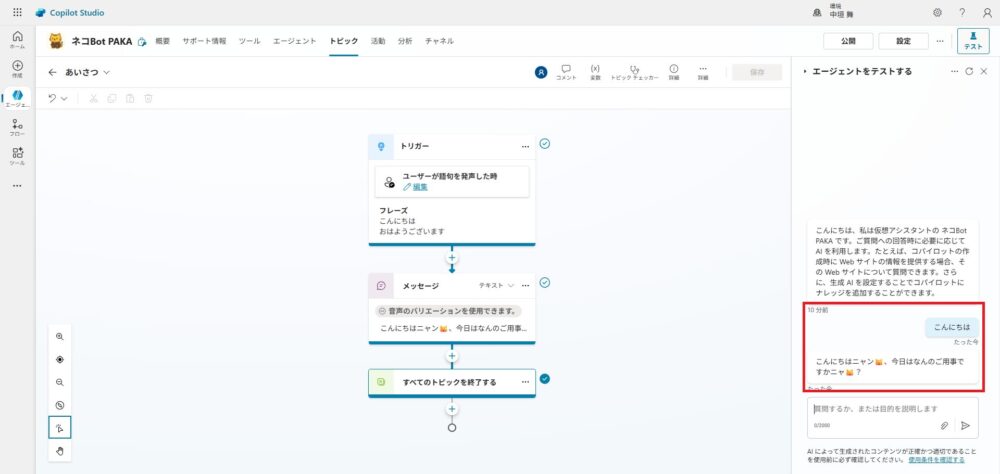
Task: Go back using the arrow beside あいさつ
Action: click(x=52, y=73)
